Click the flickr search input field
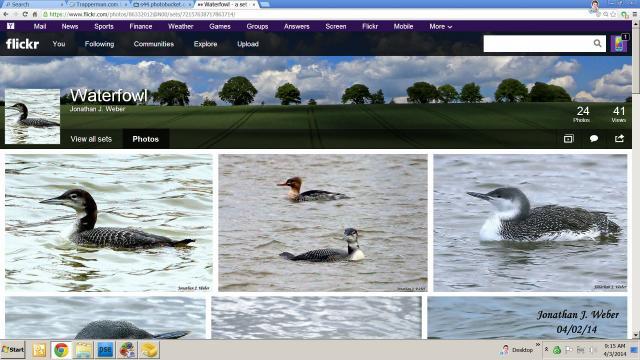This screenshot has width=640, height=360. pyautogui.click(x=538, y=43)
